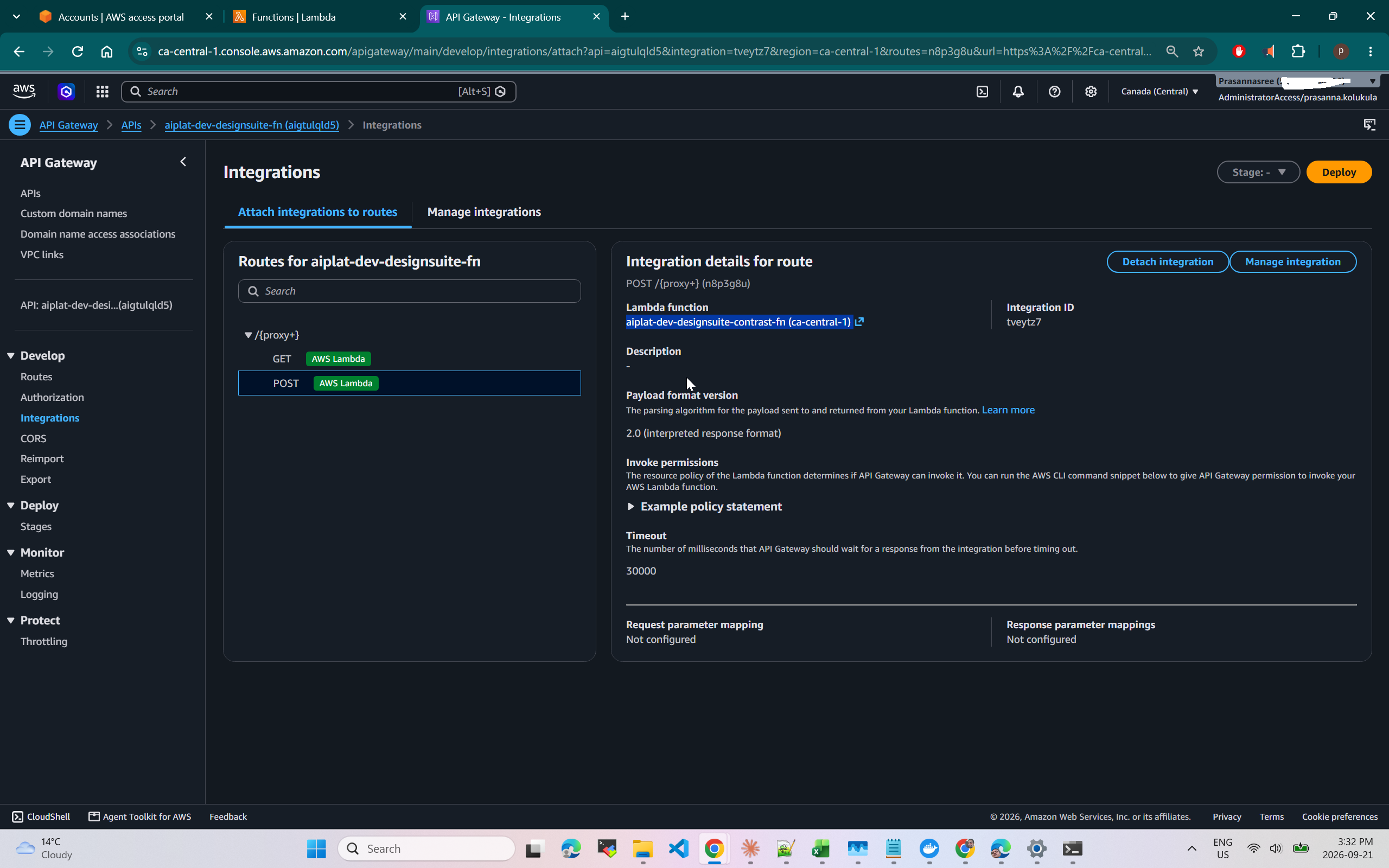Open the Learn more link
Viewport: 1389px width, 868px height.
[1008, 410]
